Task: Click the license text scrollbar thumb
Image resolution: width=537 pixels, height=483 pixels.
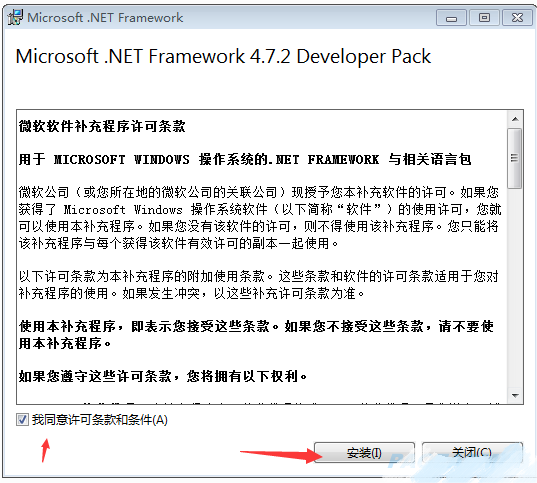Action: click(x=515, y=158)
